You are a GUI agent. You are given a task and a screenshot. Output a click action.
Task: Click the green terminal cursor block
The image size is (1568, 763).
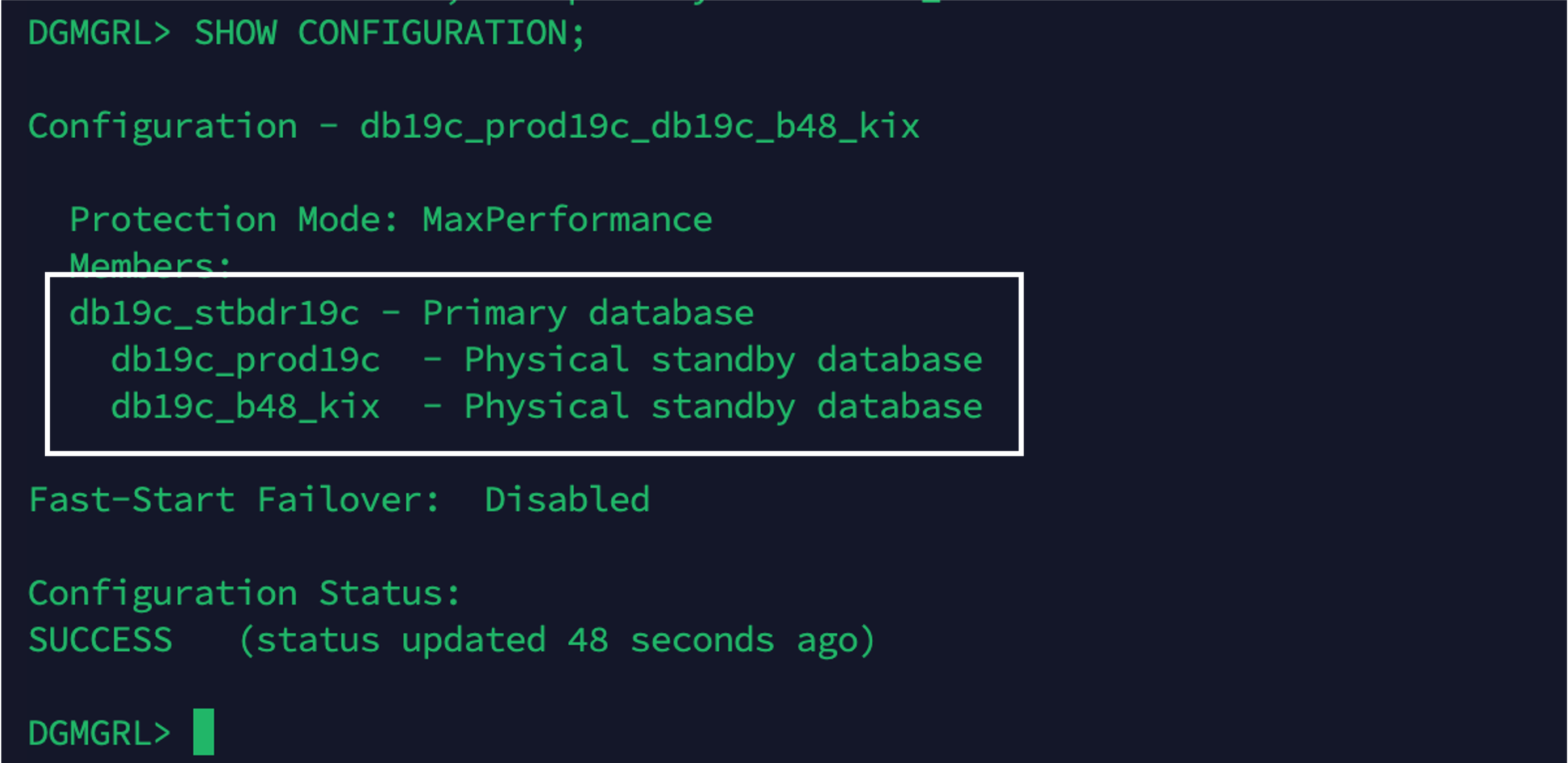pyautogui.click(x=203, y=732)
